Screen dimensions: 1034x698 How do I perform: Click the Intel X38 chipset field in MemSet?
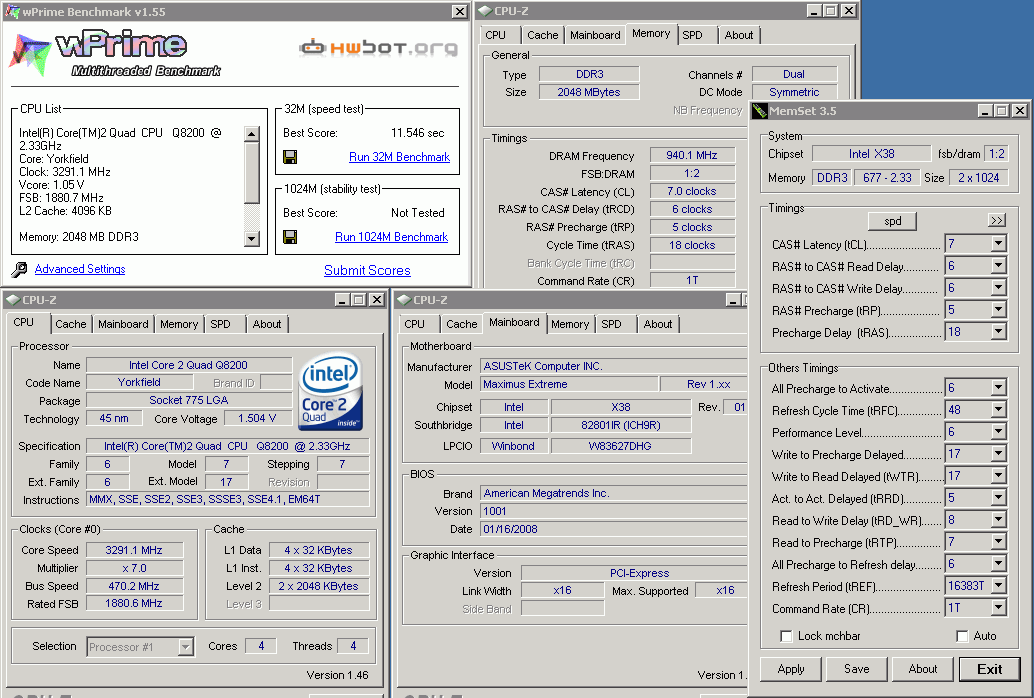pyautogui.click(x=871, y=154)
